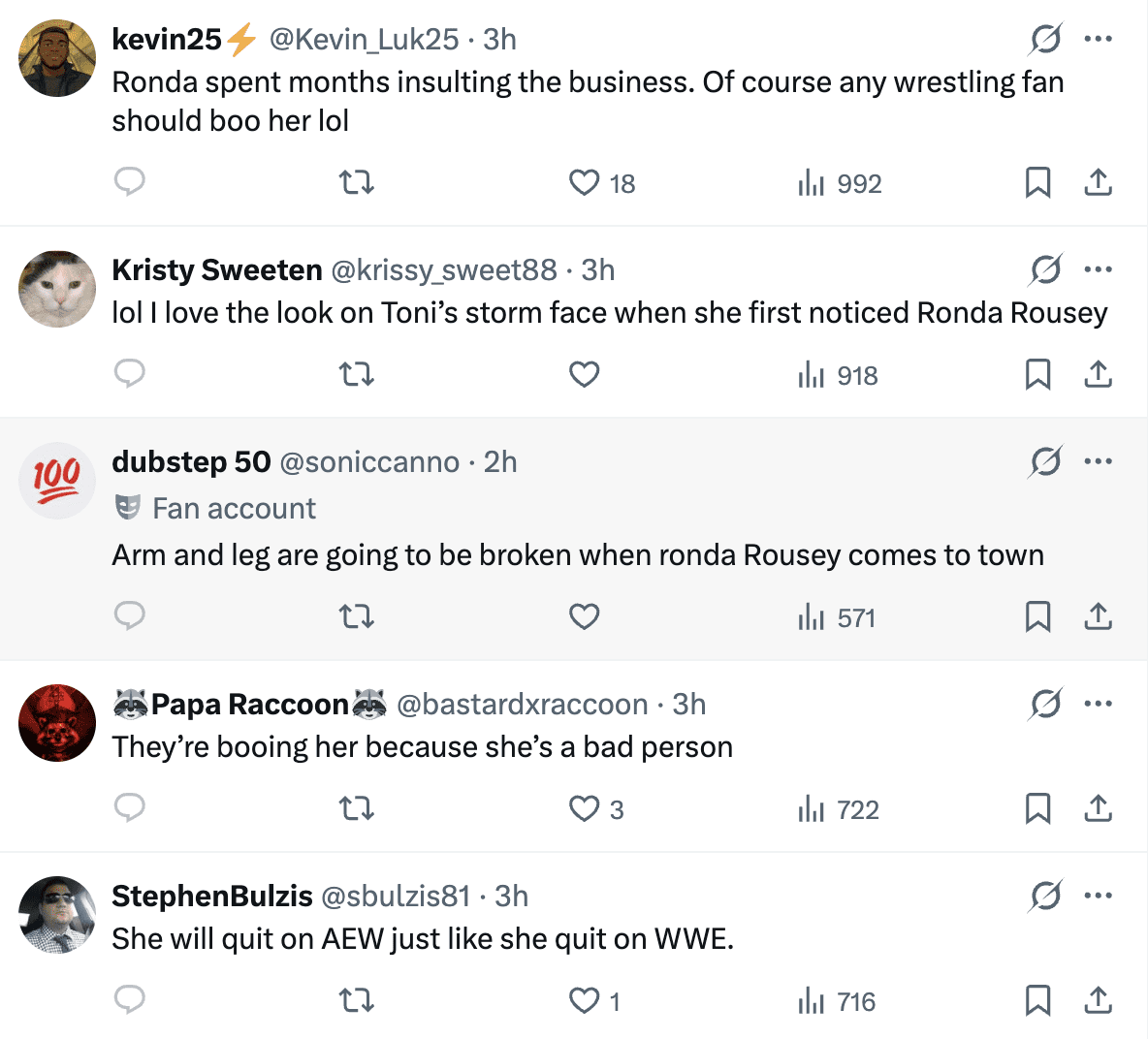Like Kristy Sweeten's tweet
This screenshot has width=1148, height=1039.
[584, 374]
